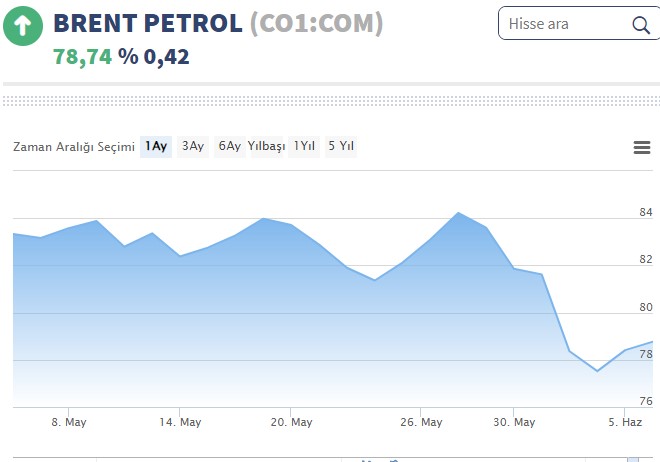Select the 3Ay time range
This screenshot has width=660, height=462.
pos(193,147)
